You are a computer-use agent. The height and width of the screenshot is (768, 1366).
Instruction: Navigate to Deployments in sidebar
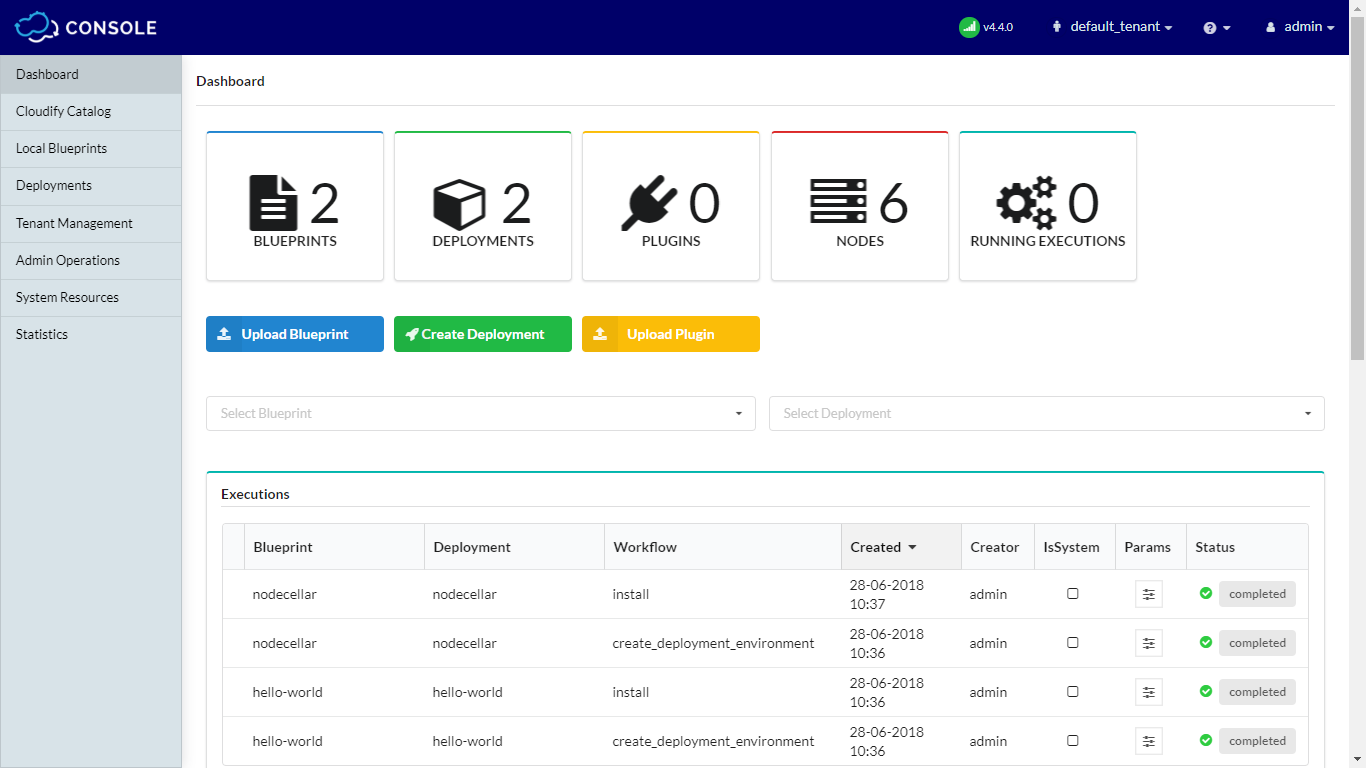coord(91,185)
